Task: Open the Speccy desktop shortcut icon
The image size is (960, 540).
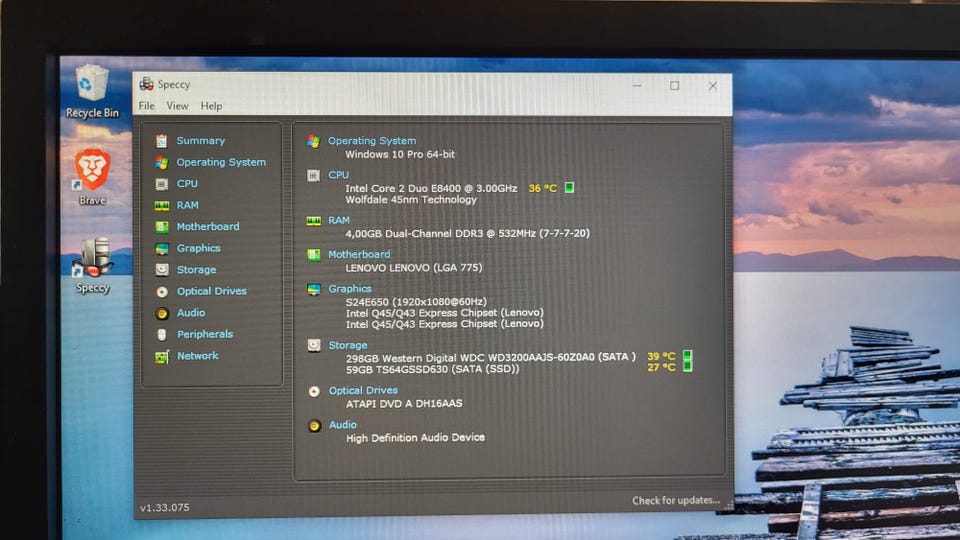Action: tap(92, 265)
